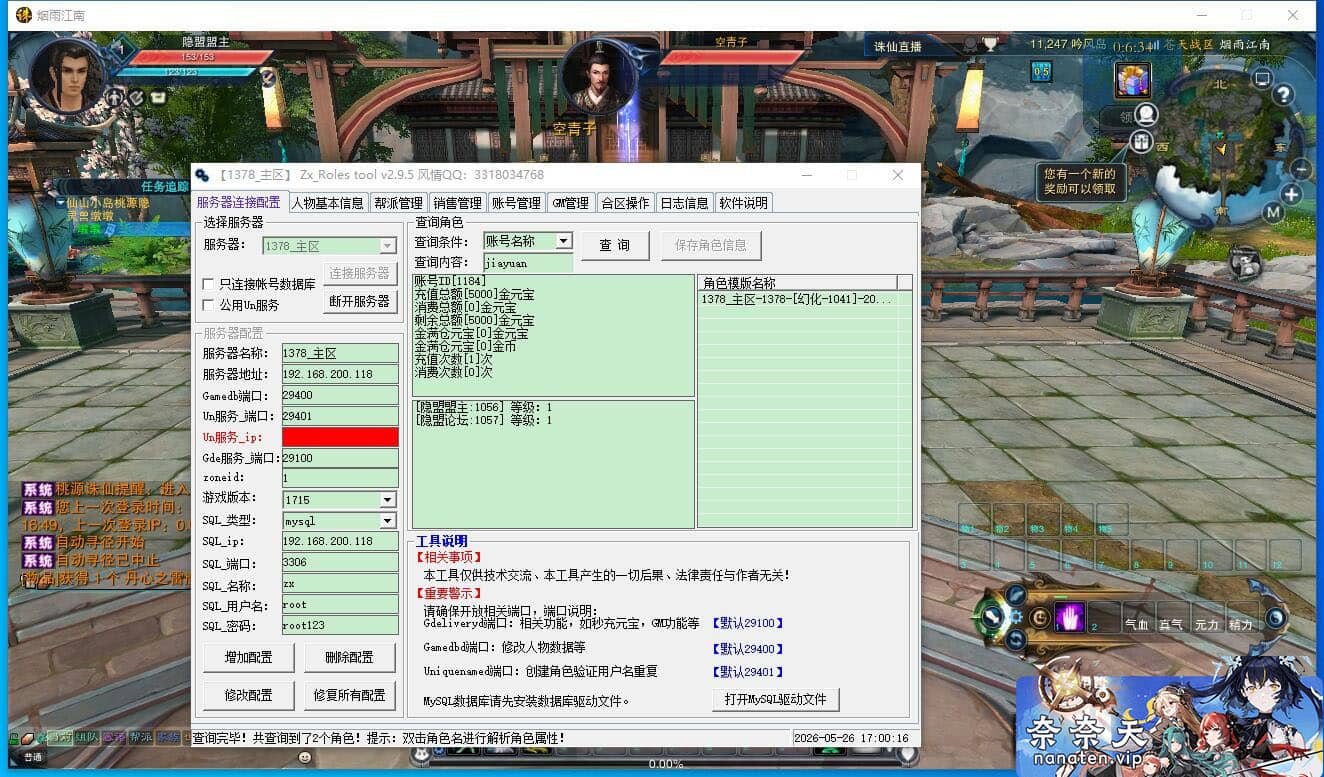Expand the 游戏版本 dropdown showing 1715

(387, 499)
